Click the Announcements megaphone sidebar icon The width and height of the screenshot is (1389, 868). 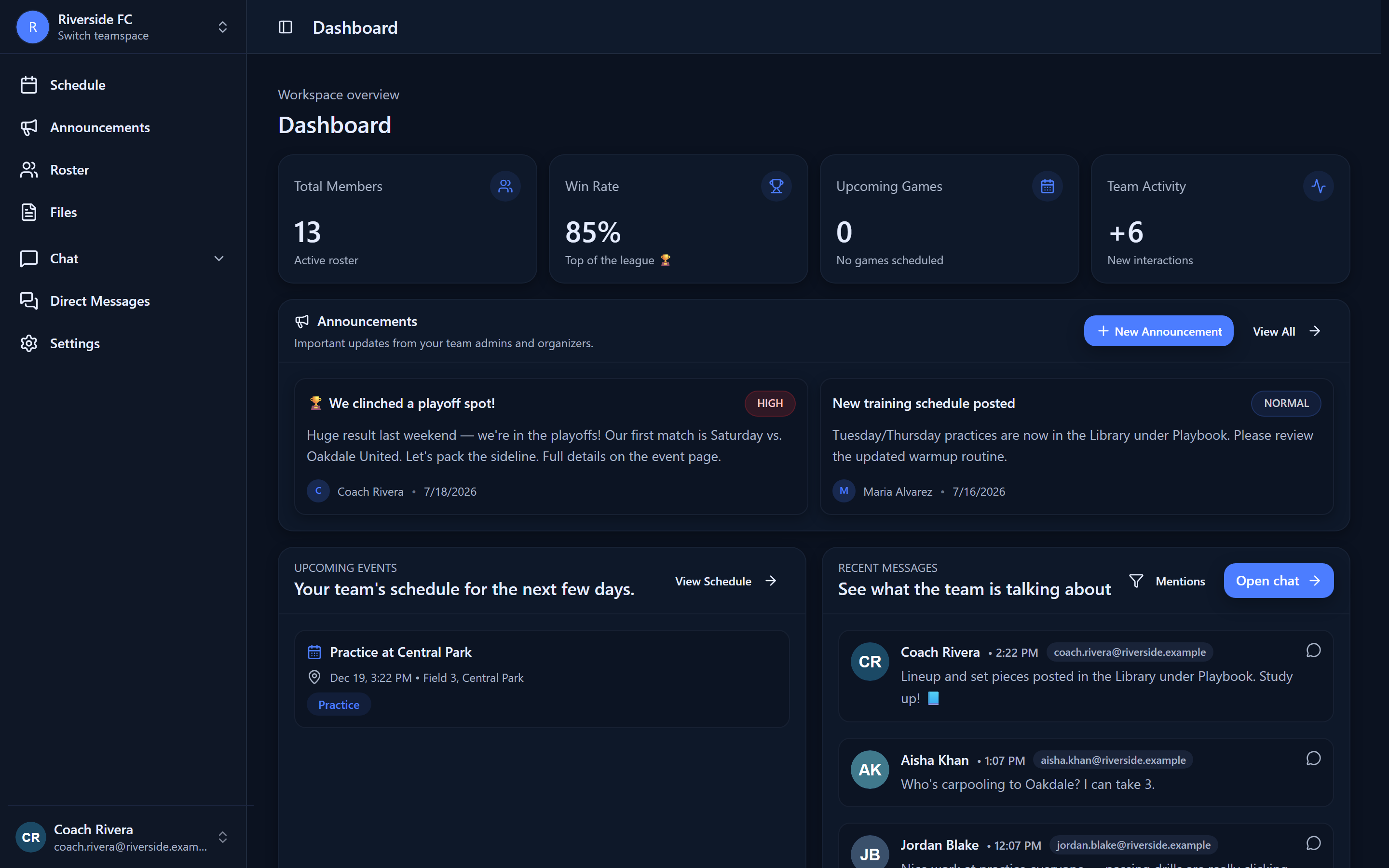(29, 127)
